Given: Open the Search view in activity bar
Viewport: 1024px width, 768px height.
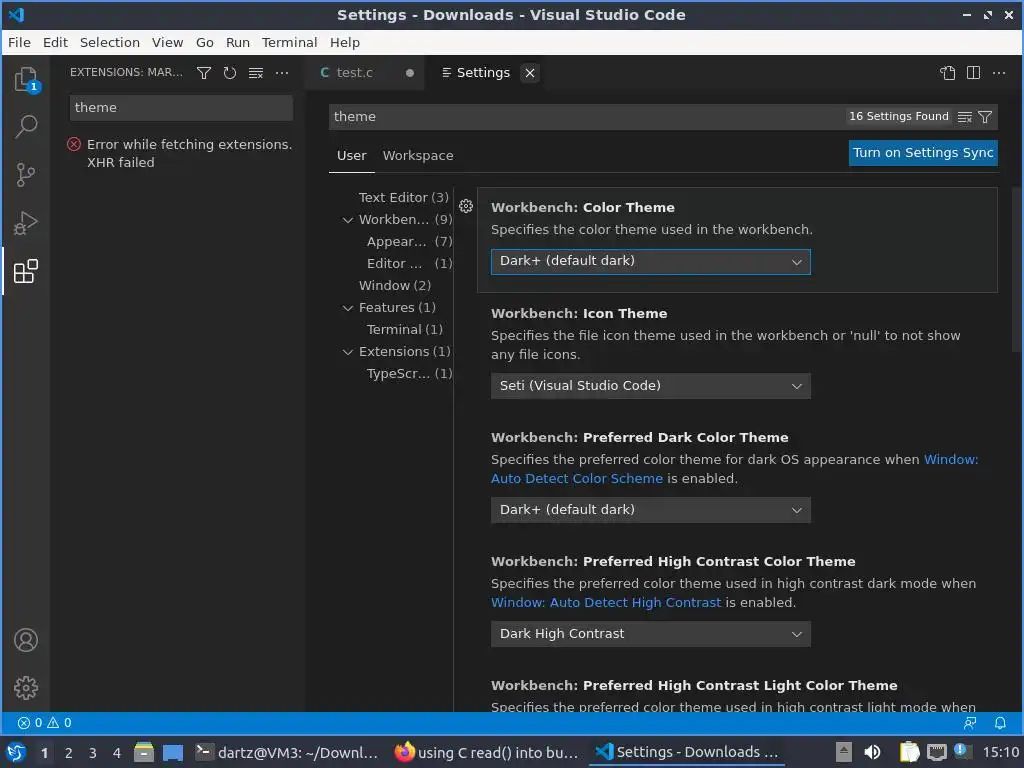Looking at the screenshot, I should pyautogui.click(x=26, y=127).
